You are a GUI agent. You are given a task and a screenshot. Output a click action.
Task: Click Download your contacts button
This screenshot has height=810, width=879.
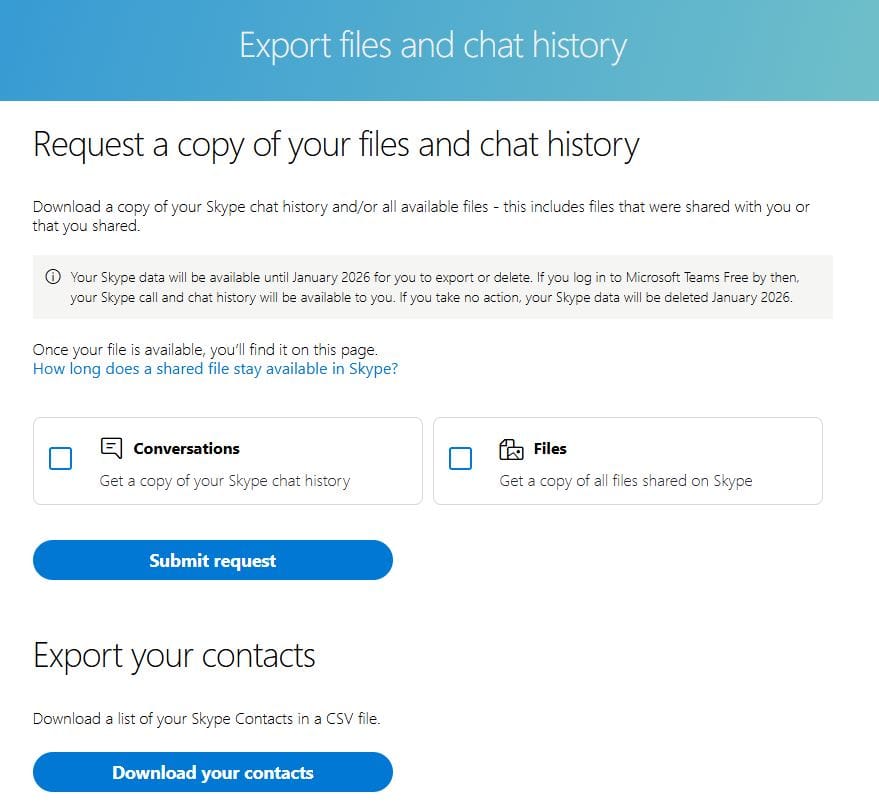click(213, 772)
